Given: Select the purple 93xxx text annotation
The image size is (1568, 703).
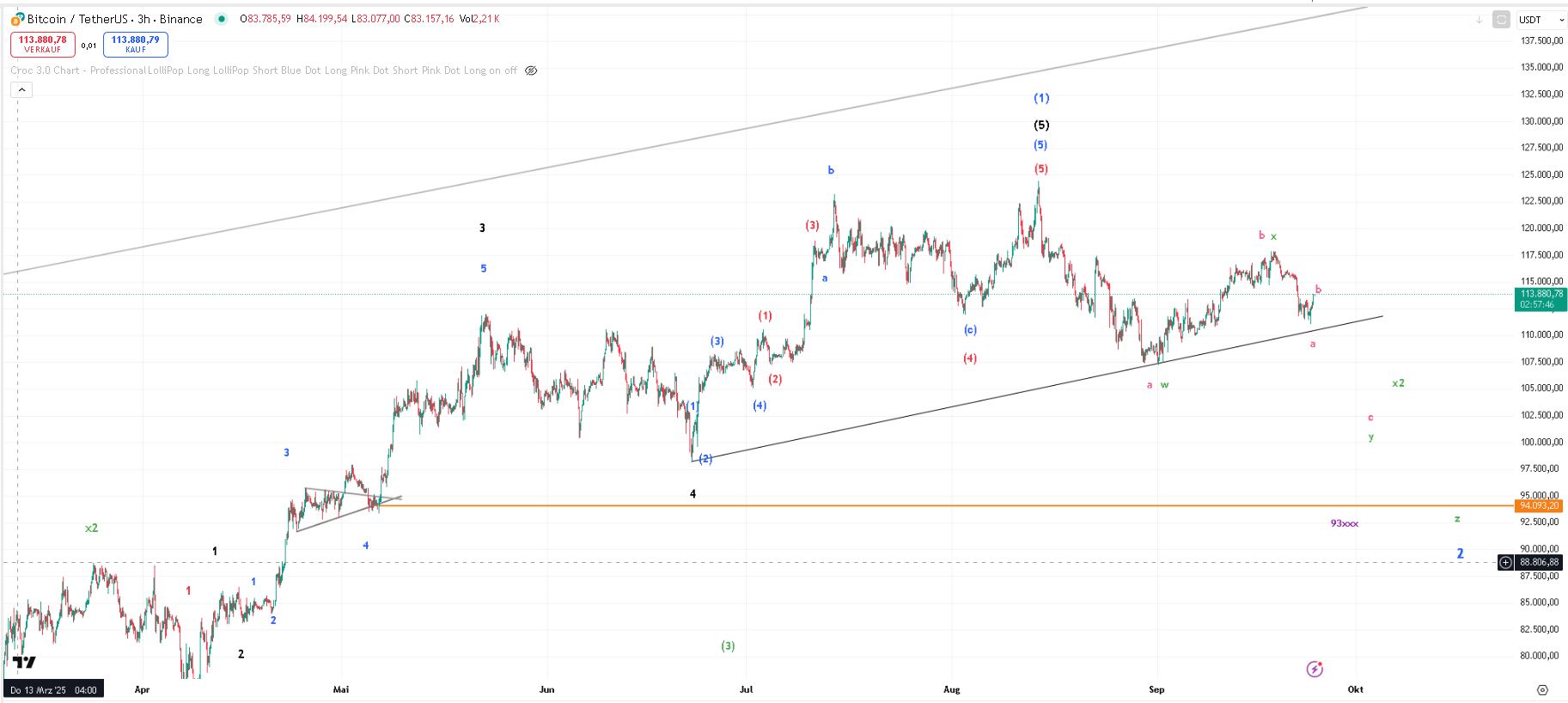Looking at the screenshot, I should pos(1344,523).
